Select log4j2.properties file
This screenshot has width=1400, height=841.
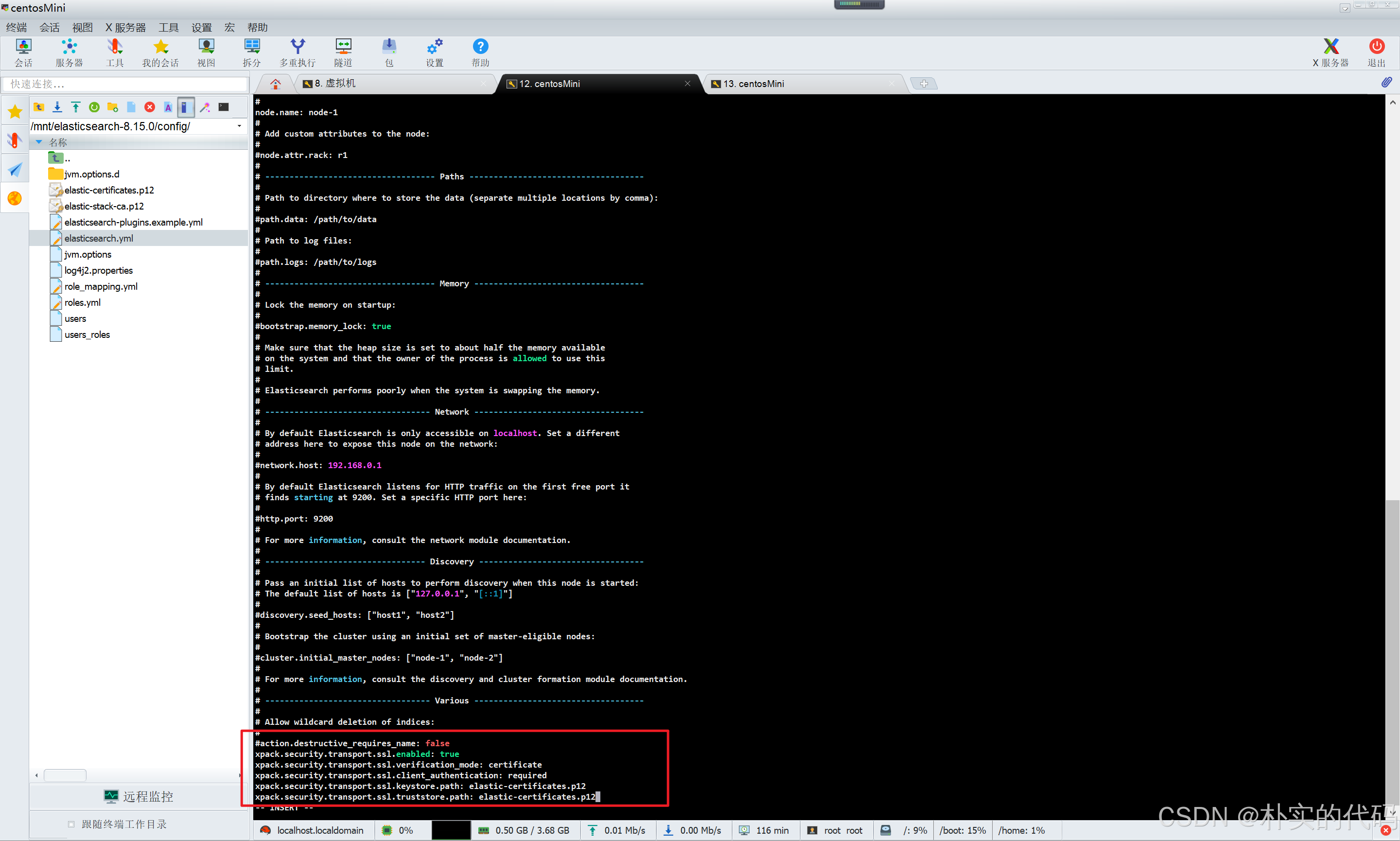[x=98, y=270]
